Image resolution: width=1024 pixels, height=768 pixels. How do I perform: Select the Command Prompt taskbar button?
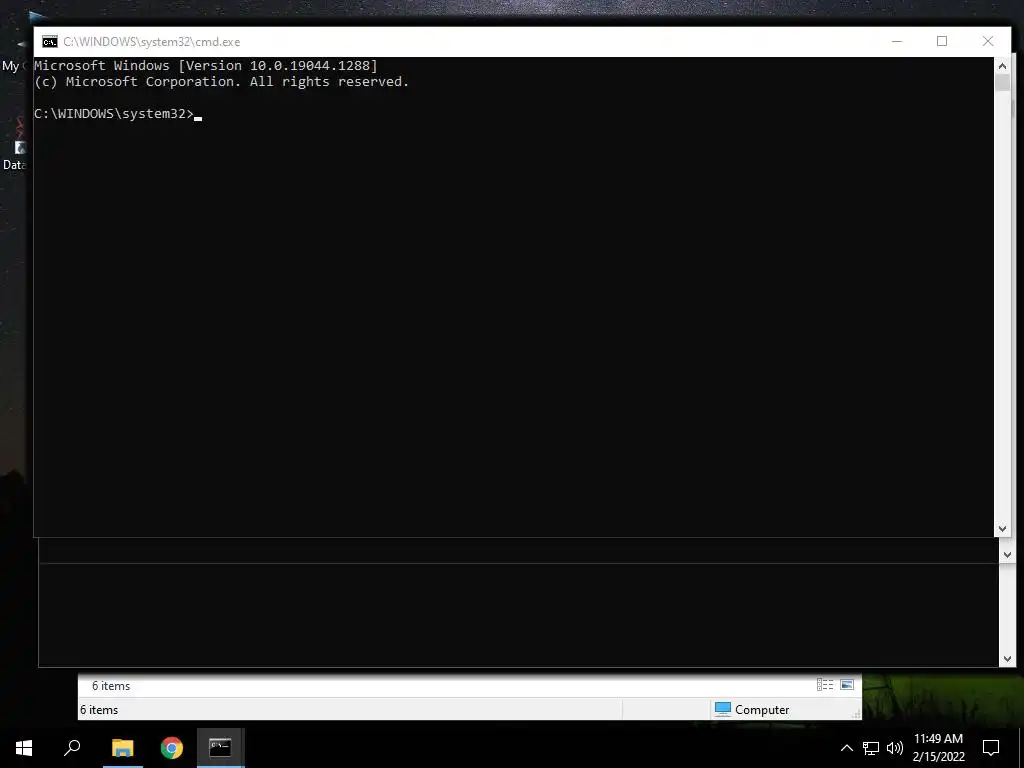pos(220,748)
